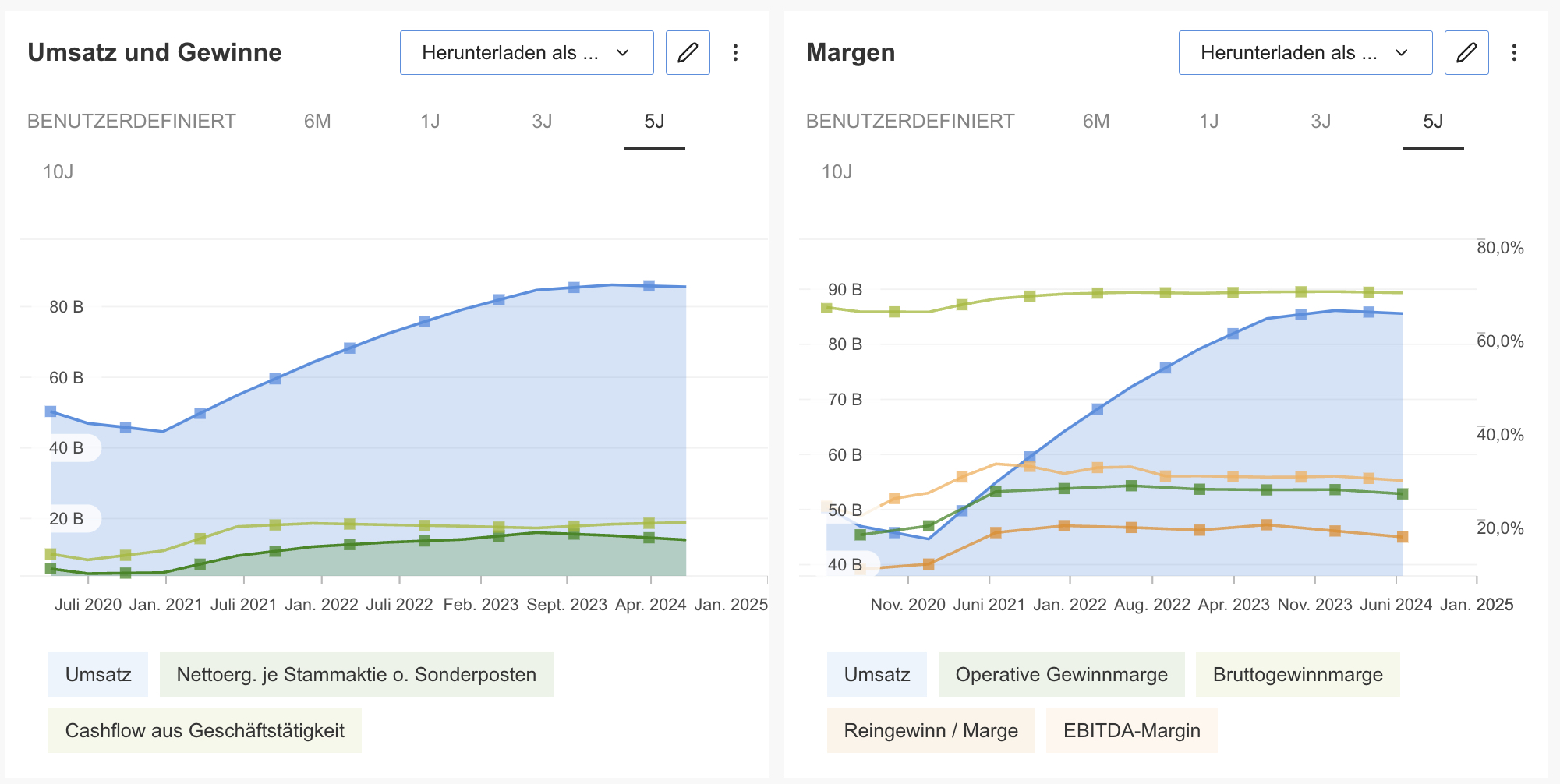Toggle Reingewinn / Marge legend
The image size is (1560, 784).
click(x=931, y=730)
